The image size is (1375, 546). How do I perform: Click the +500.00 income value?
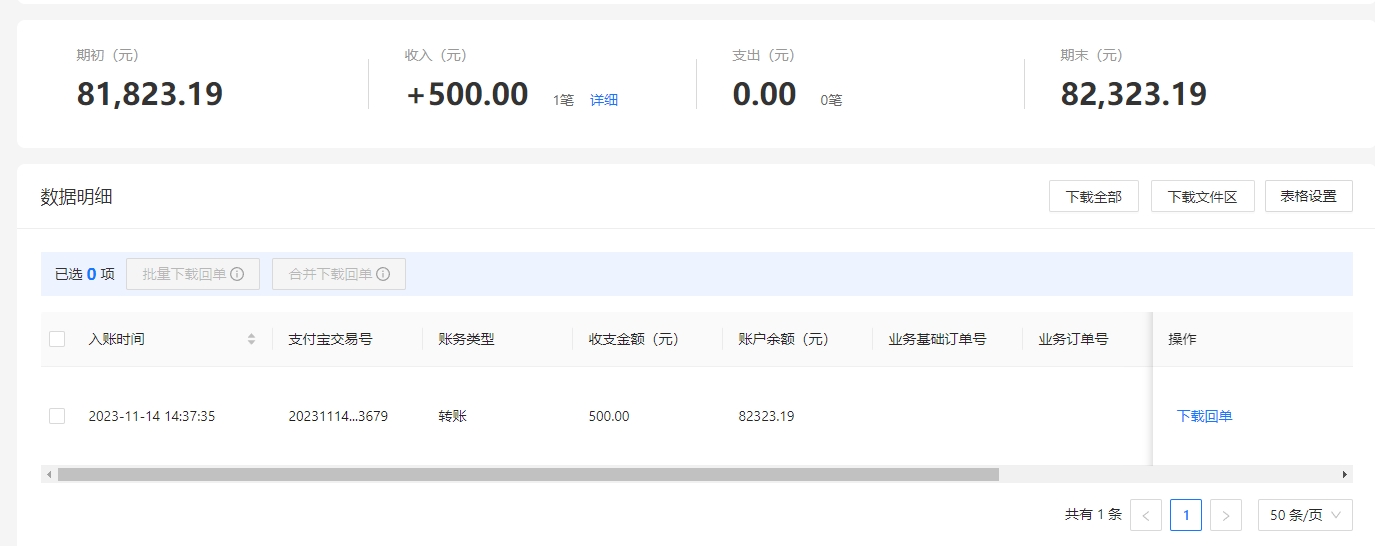[x=467, y=94]
